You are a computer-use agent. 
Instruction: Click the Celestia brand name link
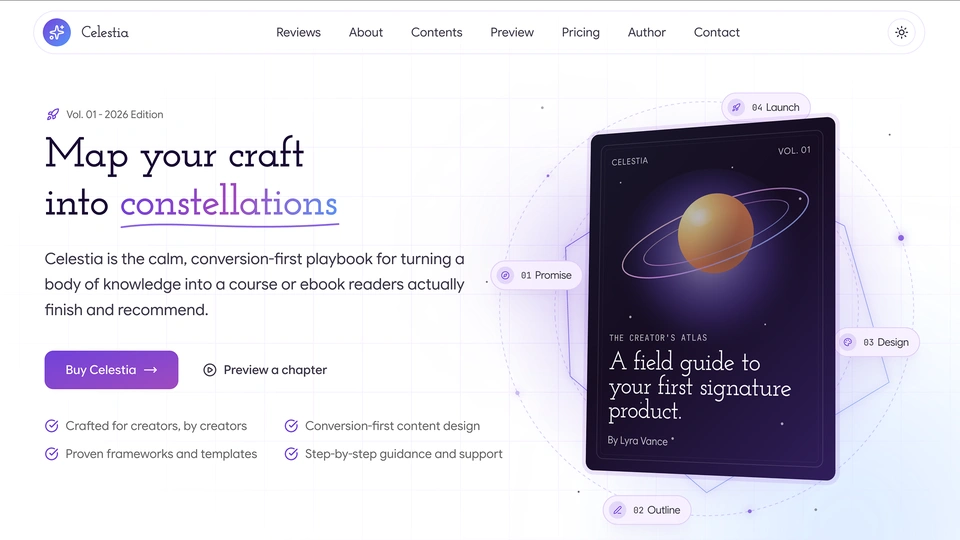105,32
